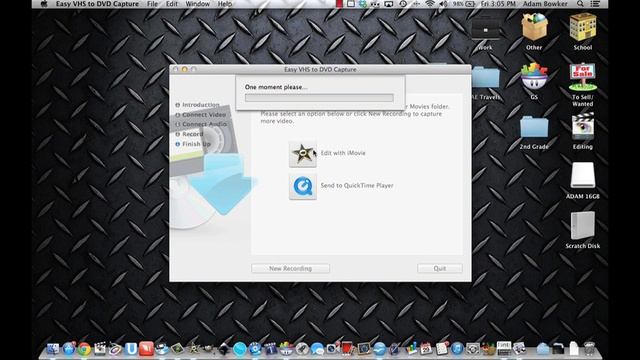Screen dimensions: 640x360
Task: Select the AE Travels folder
Action: [x=485, y=83]
